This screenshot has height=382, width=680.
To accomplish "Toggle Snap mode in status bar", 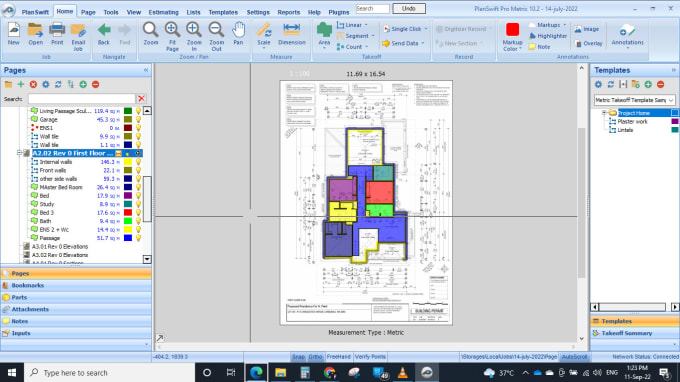I will pyautogui.click(x=298, y=357).
